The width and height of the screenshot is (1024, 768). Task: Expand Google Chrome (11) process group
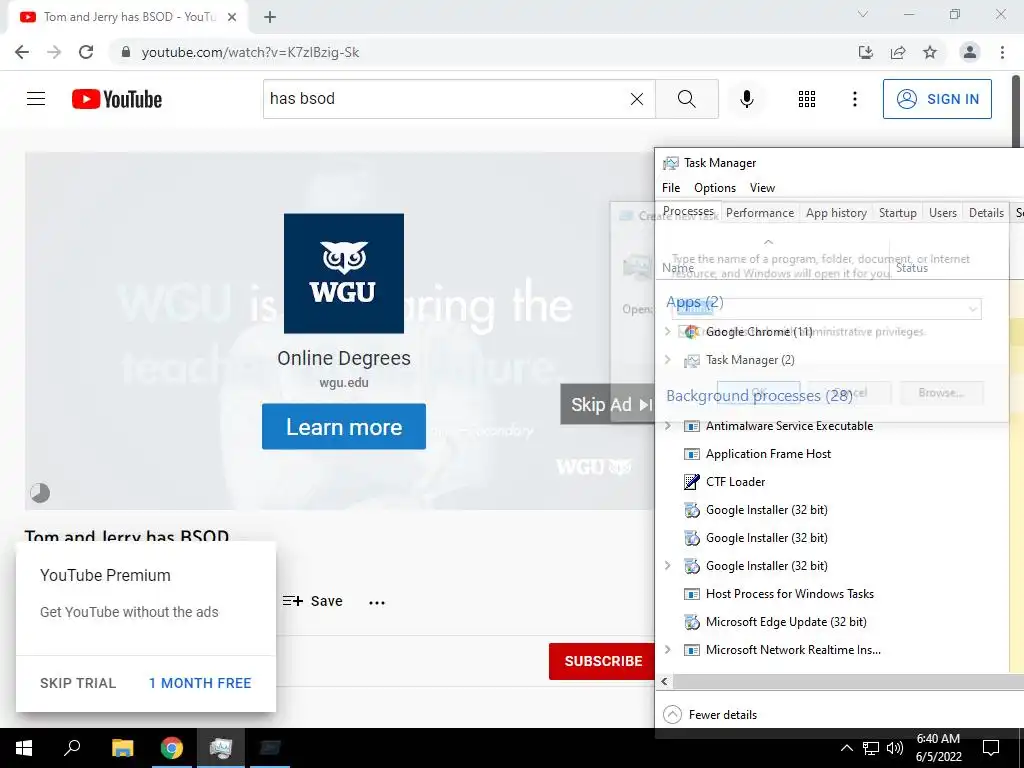coord(667,332)
